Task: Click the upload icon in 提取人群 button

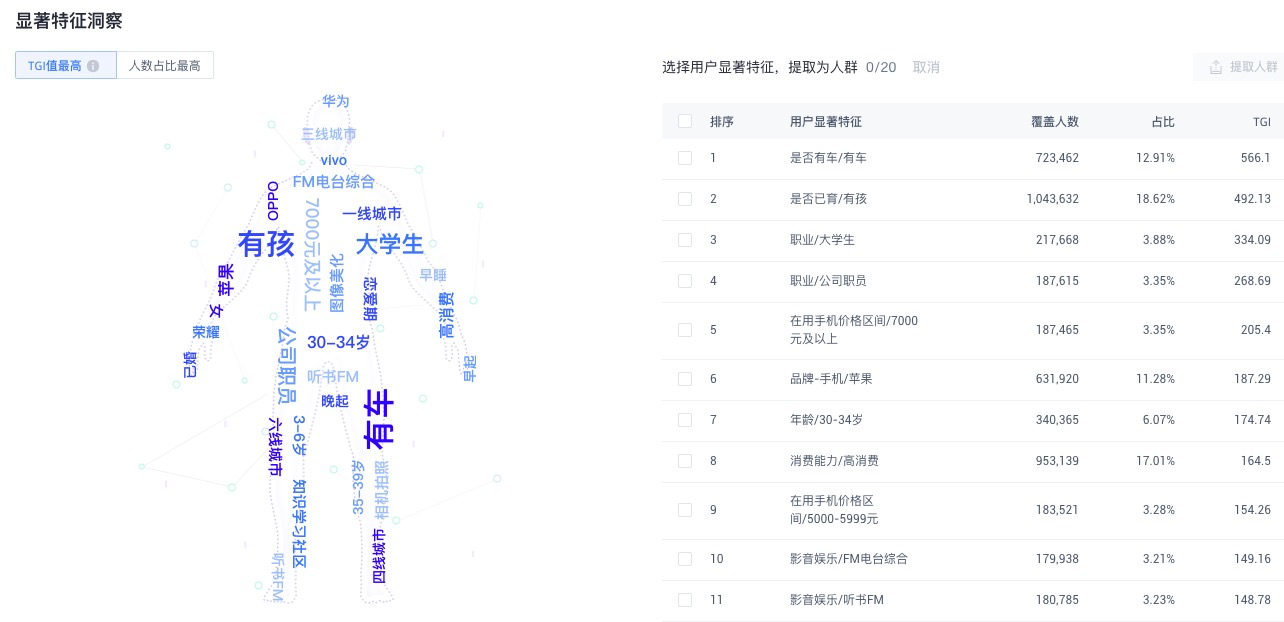Action: coord(1215,67)
